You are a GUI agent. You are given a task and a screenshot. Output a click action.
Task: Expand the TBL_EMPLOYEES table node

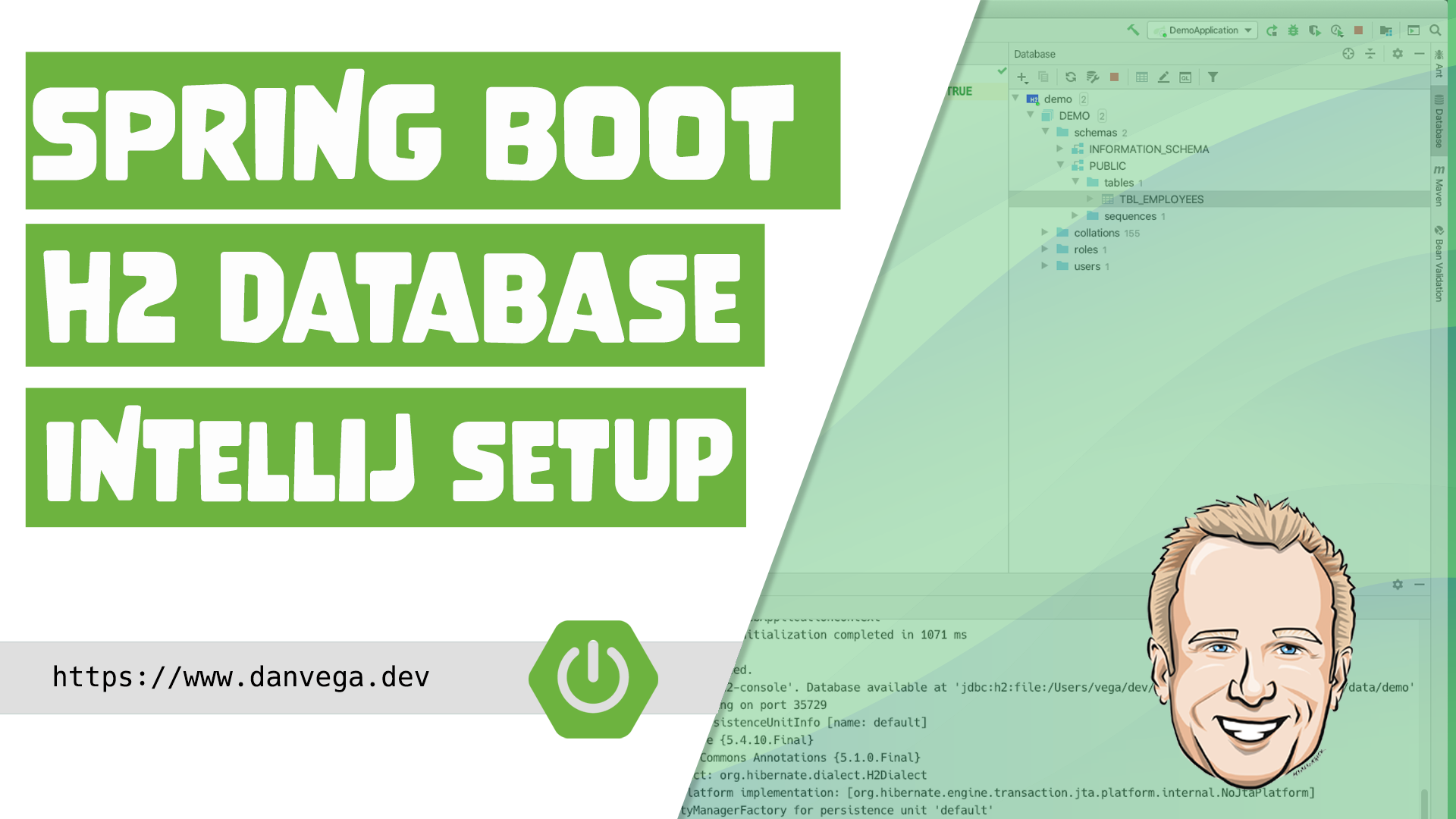(x=1090, y=199)
